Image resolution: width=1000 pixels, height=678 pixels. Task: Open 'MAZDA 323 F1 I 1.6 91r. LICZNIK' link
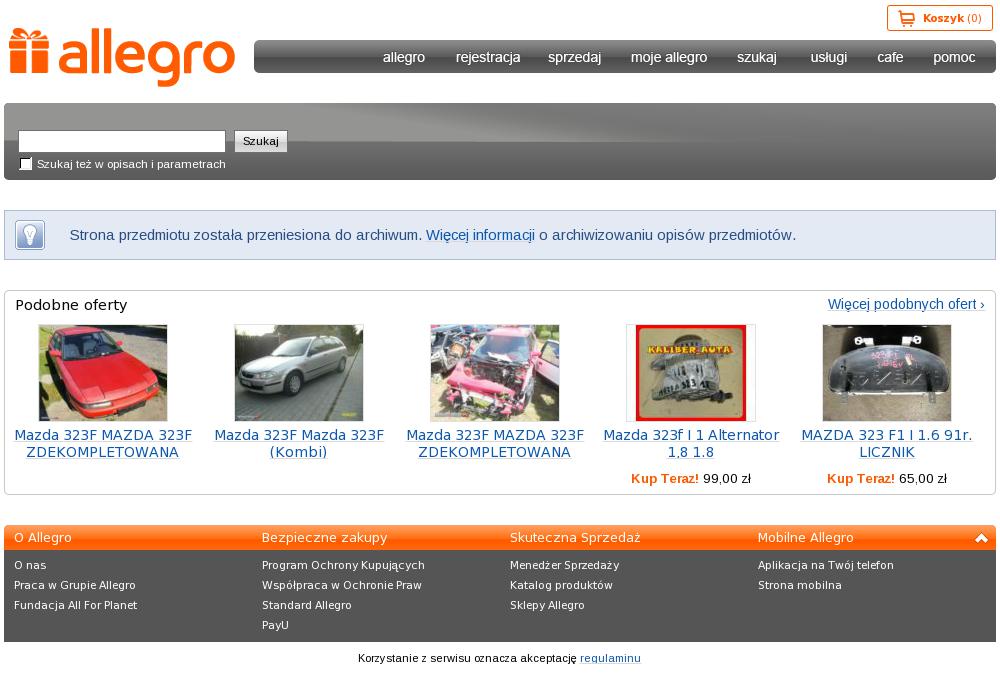click(x=886, y=443)
